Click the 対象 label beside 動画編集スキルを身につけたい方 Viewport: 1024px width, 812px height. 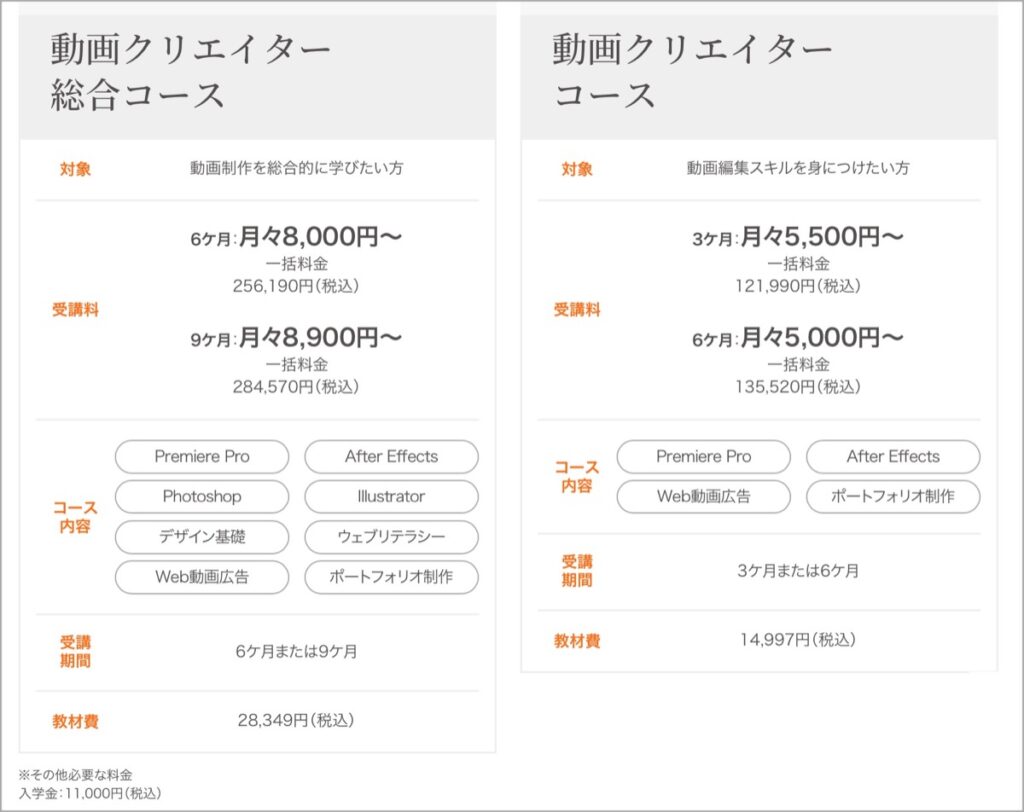tap(577, 169)
